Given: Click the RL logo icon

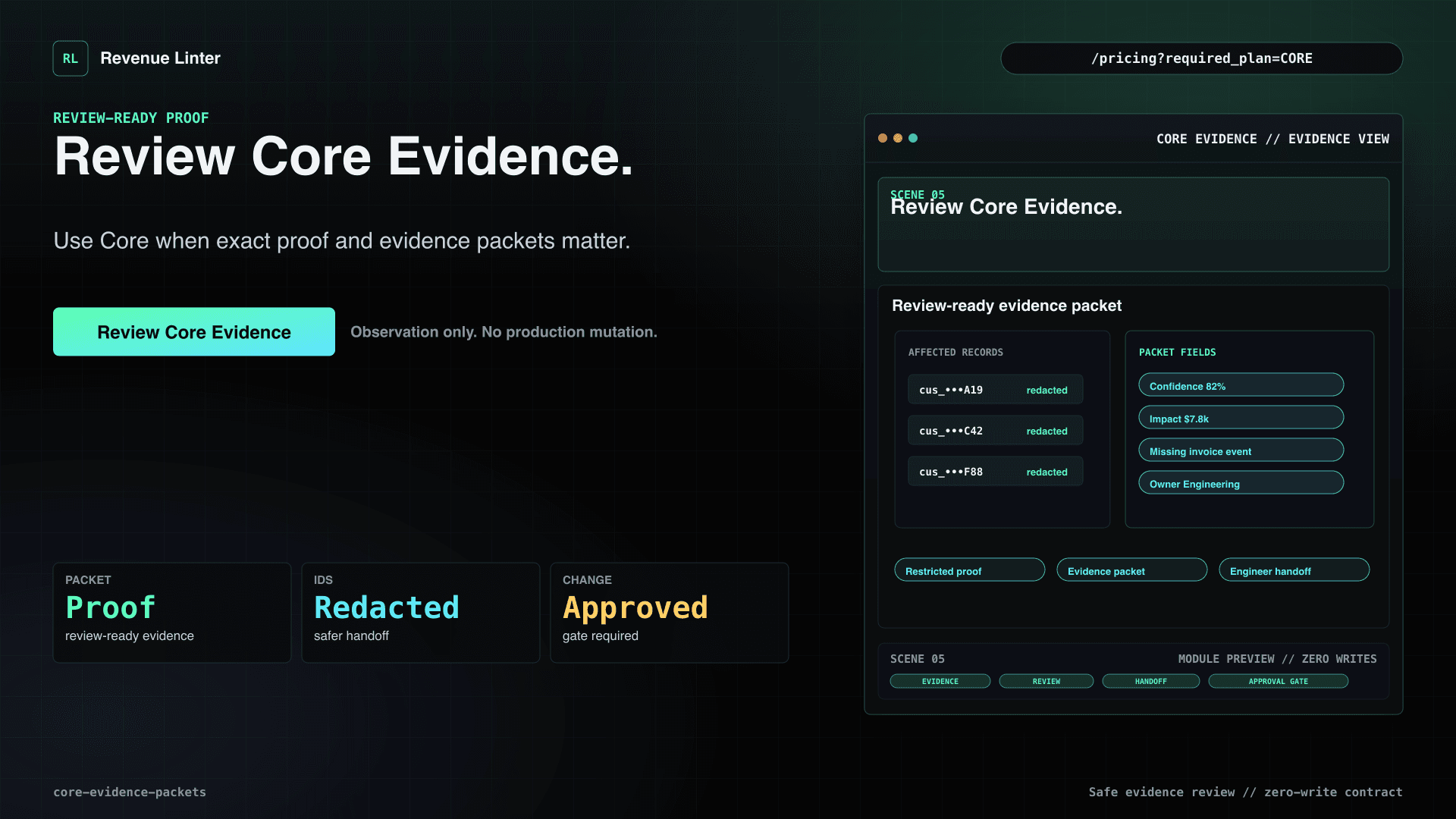Looking at the screenshot, I should 71,58.
